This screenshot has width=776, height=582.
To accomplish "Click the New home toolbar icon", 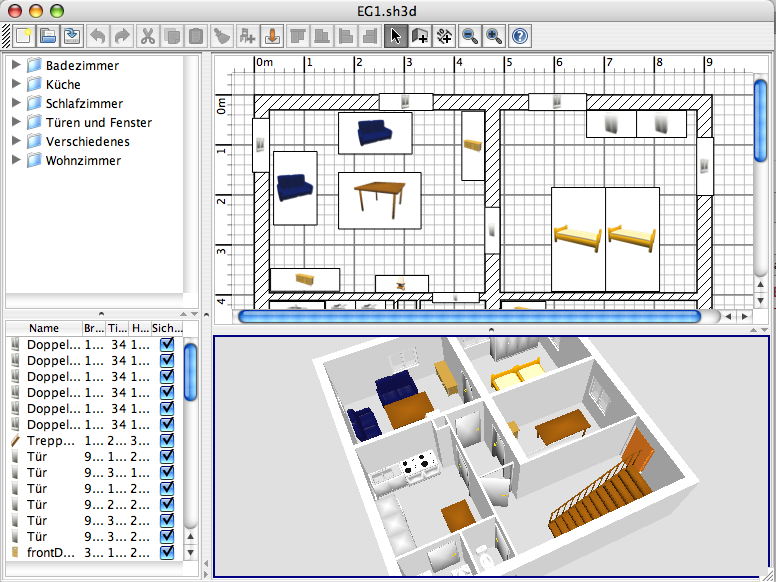I will pyautogui.click(x=23, y=37).
